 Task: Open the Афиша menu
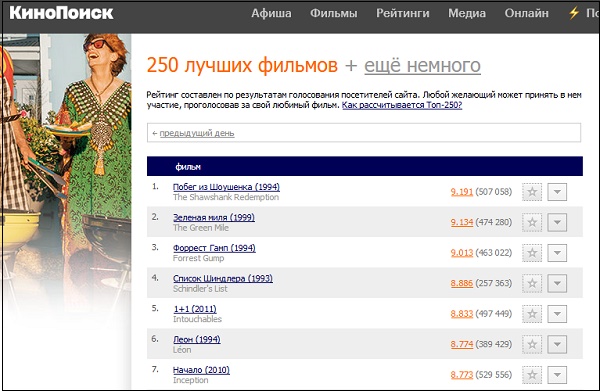click(271, 13)
